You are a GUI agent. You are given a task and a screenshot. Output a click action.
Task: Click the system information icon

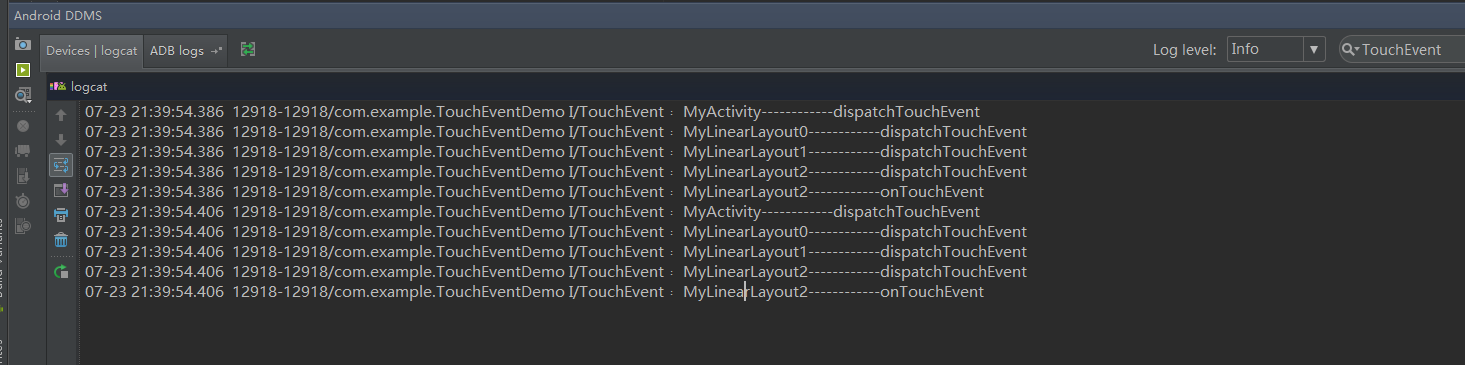(23, 95)
